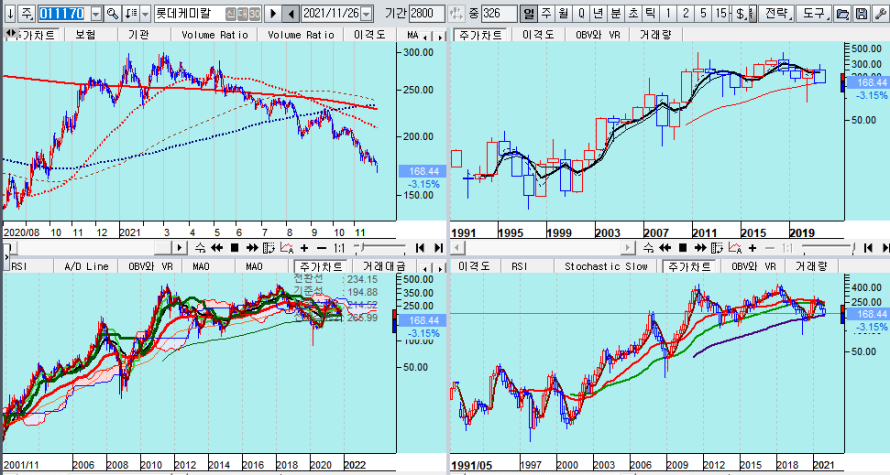Expand the stock code 011170 dropdown

point(95,13)
